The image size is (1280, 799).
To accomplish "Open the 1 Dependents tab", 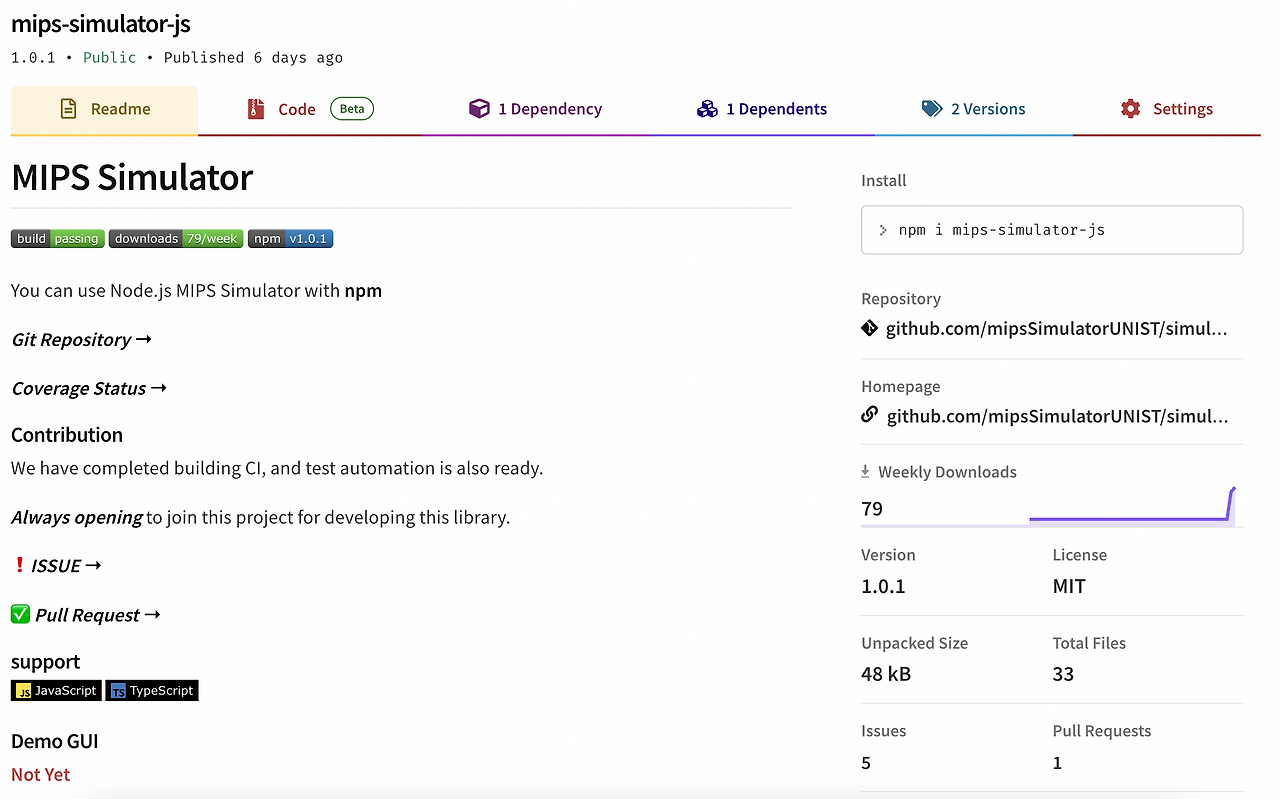I will pos(762,109).
